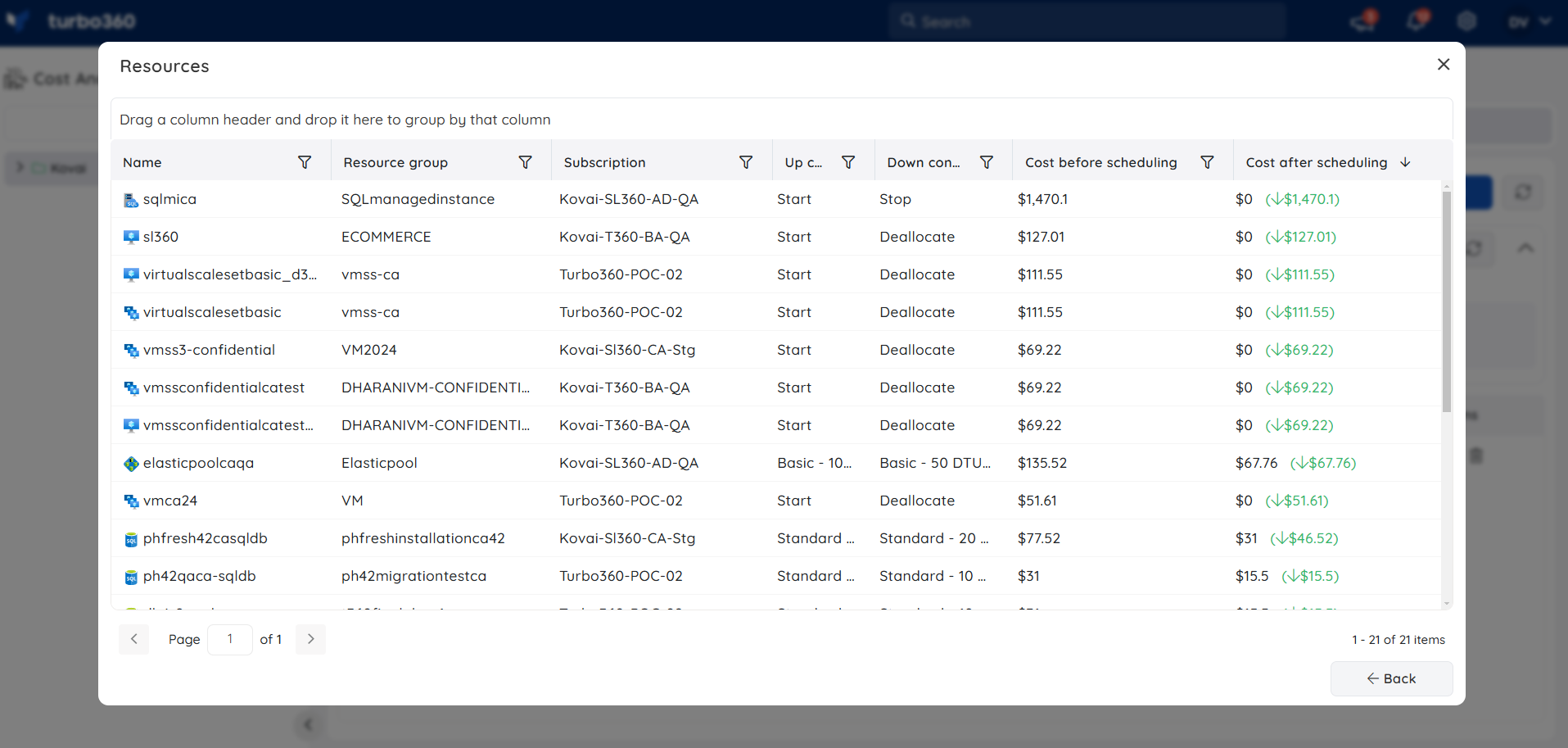Select the vmss3-confidential row name
The height and width of the screenshot is (748, 1568).
209,350
